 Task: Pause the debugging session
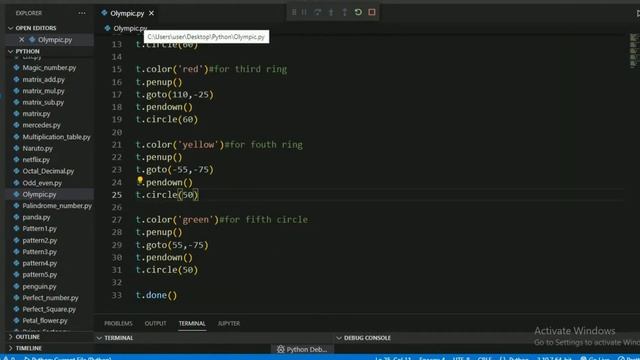304,12
